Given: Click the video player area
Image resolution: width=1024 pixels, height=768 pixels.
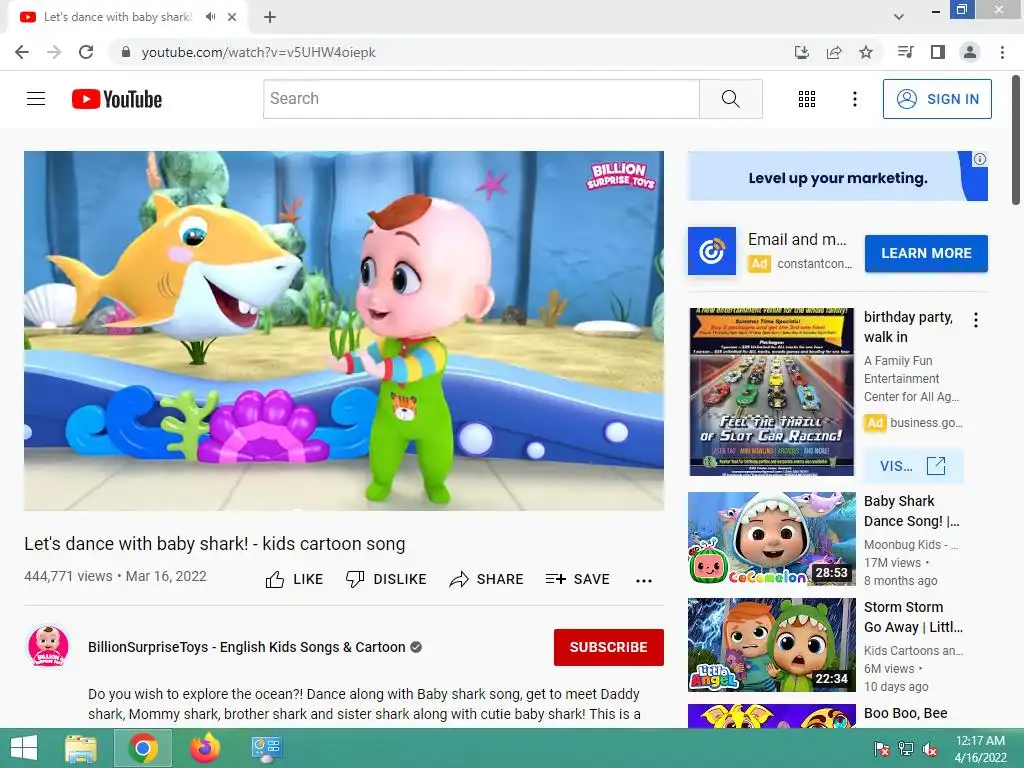Looking at the screenshot, I should (344, 330).
